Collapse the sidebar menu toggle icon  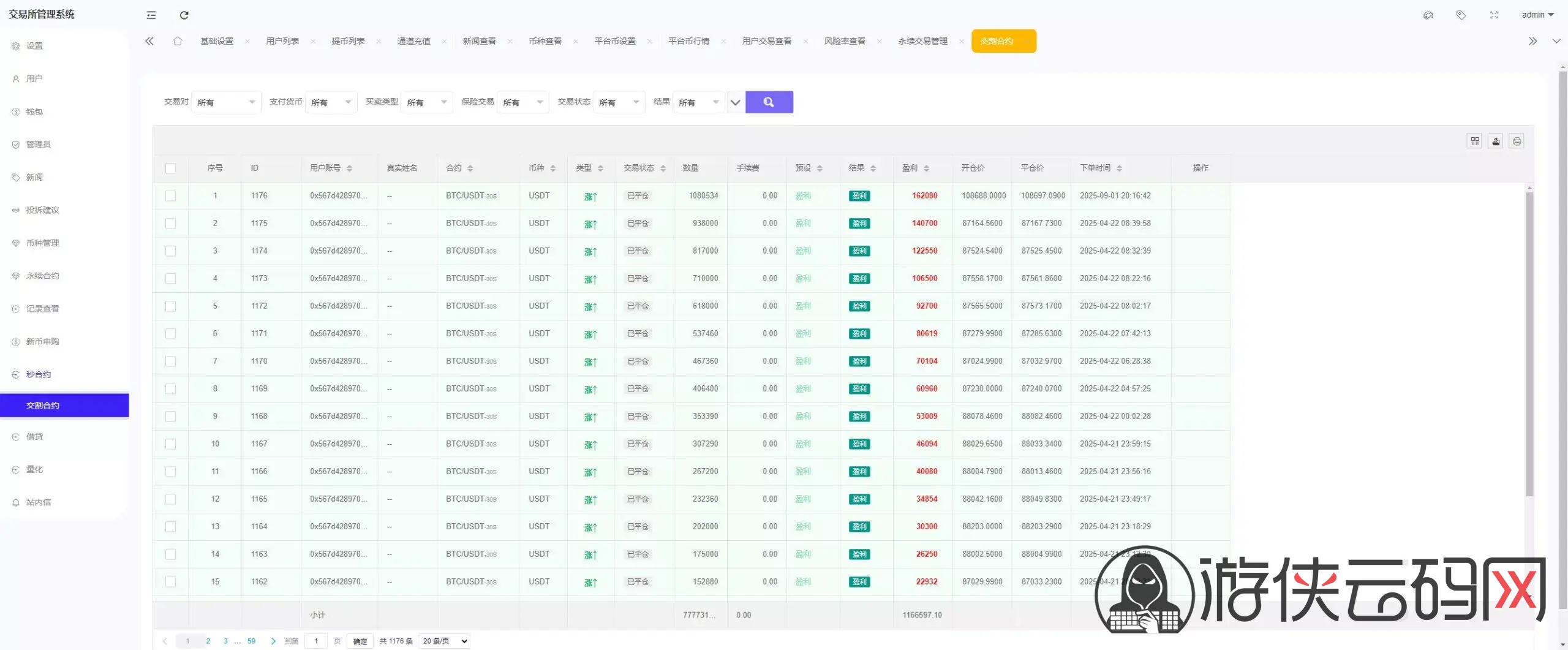coord(151,15)
